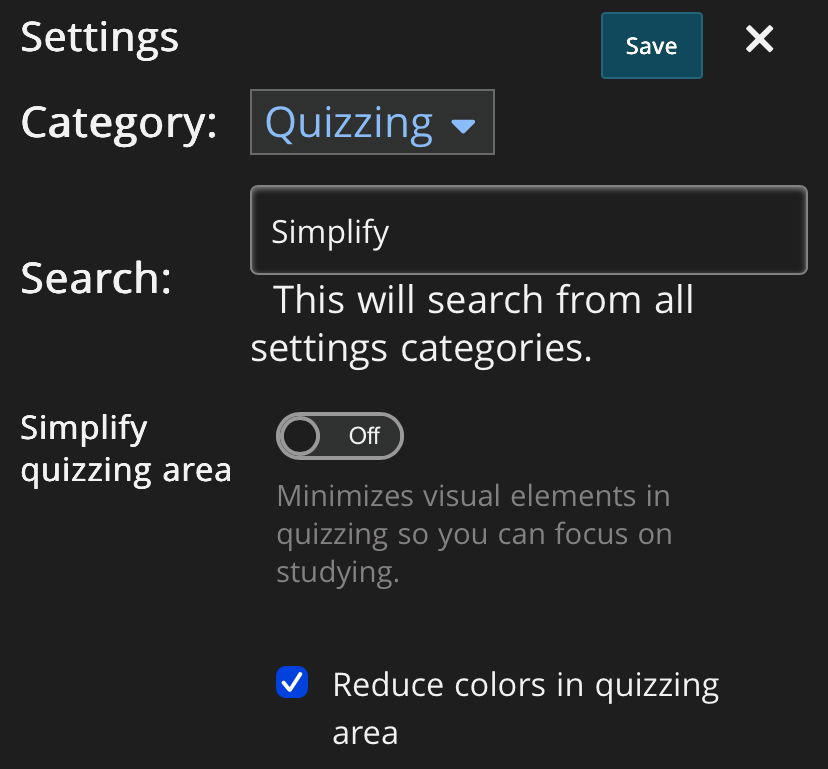Focus the Search field containing Simplify
The image size is (828, 769).
(x=527, y=231)
